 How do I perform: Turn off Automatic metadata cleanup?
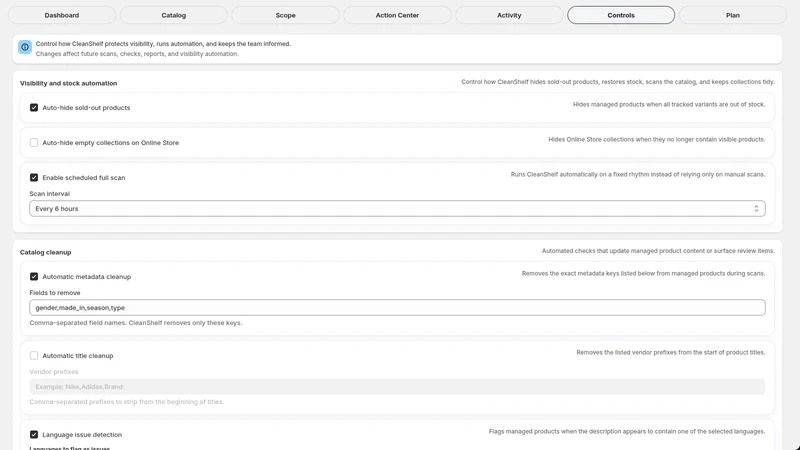click(34, 277)
